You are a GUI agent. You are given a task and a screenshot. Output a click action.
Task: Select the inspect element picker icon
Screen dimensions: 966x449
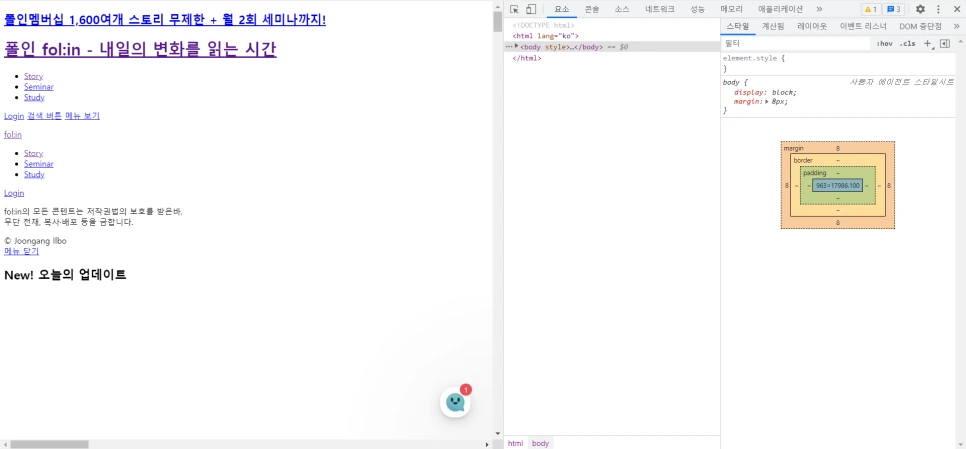(x=514, y=9)
